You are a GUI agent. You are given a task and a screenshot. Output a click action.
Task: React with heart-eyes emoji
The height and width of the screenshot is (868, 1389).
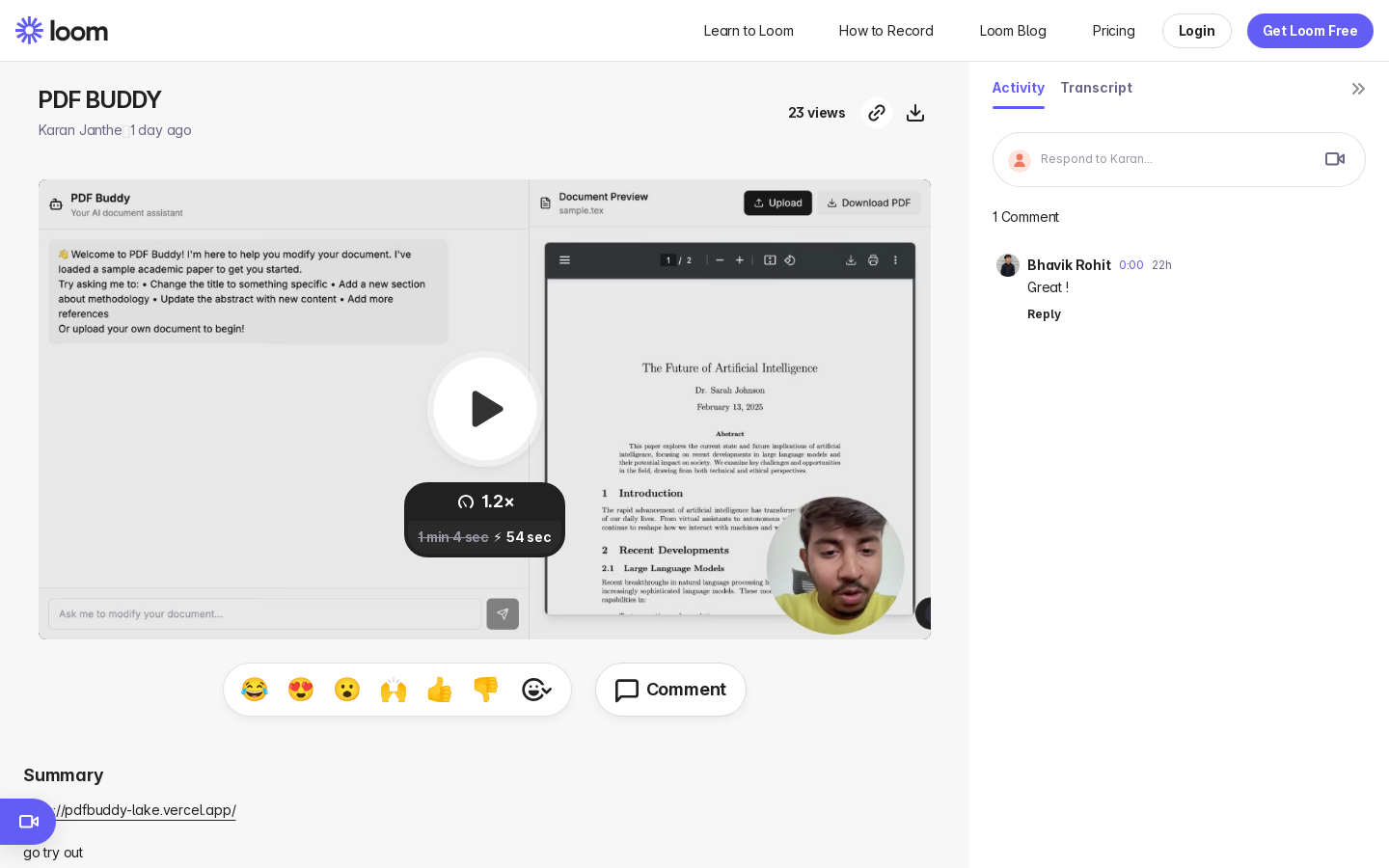click(301, 690)
